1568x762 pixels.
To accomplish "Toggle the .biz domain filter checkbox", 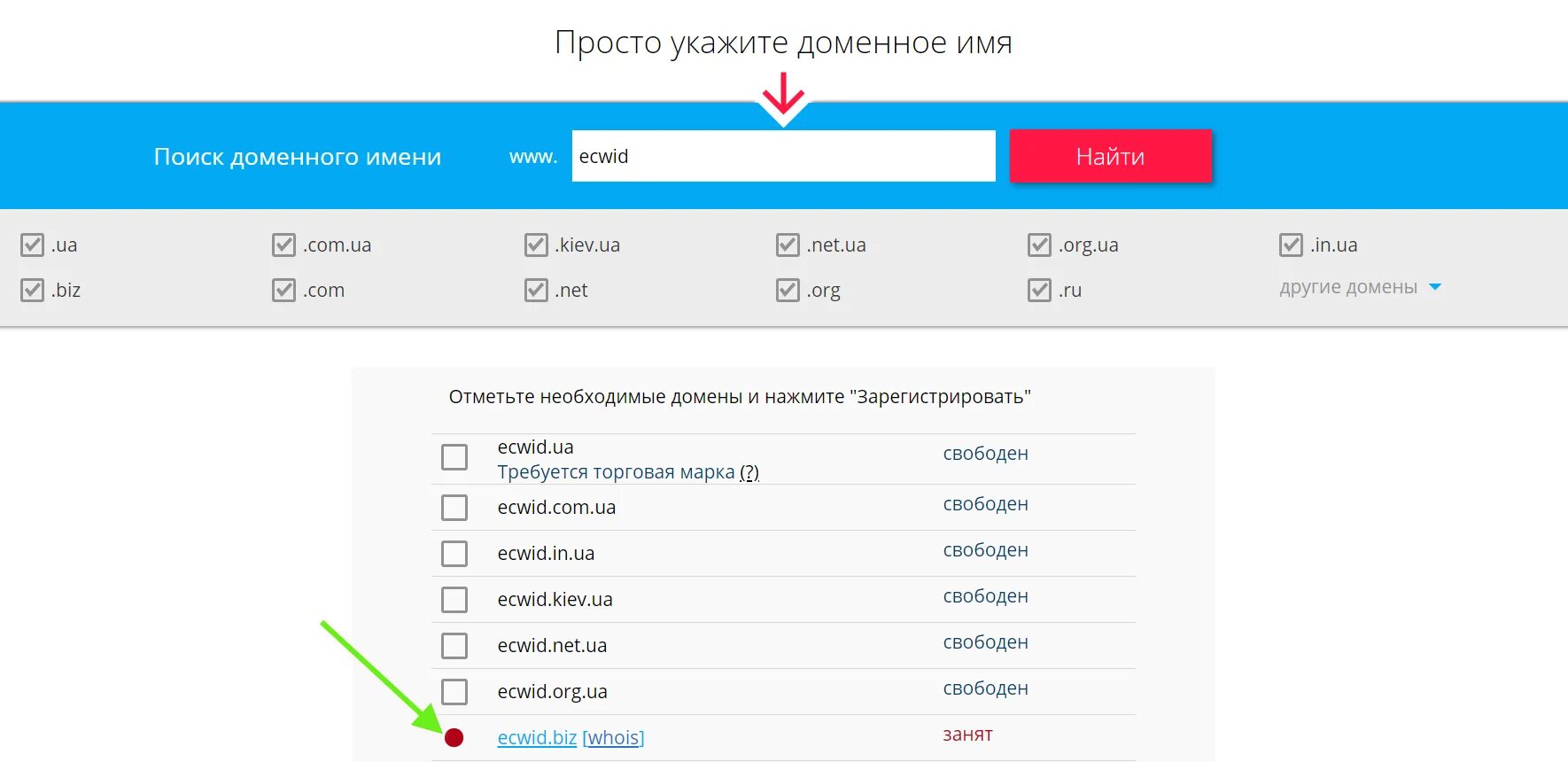I will pos(32,291).
